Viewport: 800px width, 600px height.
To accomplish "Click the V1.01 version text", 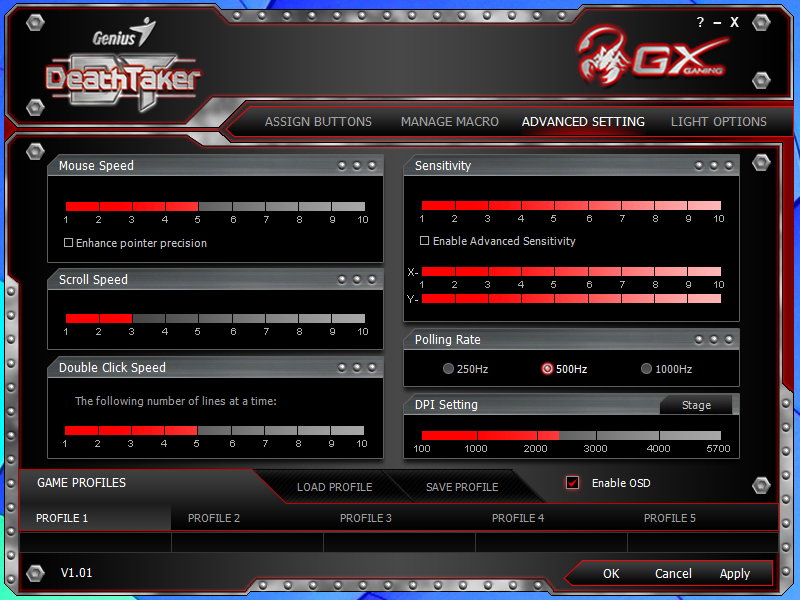I will 77,572.
